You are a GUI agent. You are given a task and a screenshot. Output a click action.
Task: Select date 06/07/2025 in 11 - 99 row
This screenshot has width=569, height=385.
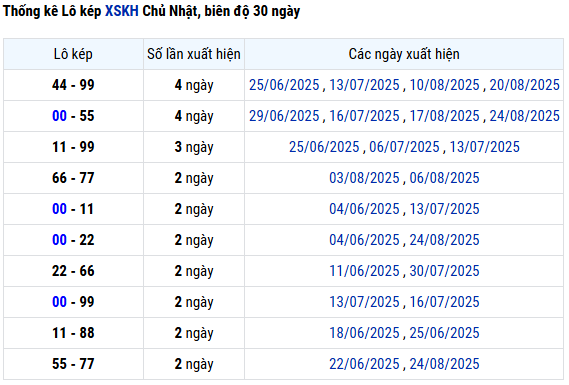point(404,147)
